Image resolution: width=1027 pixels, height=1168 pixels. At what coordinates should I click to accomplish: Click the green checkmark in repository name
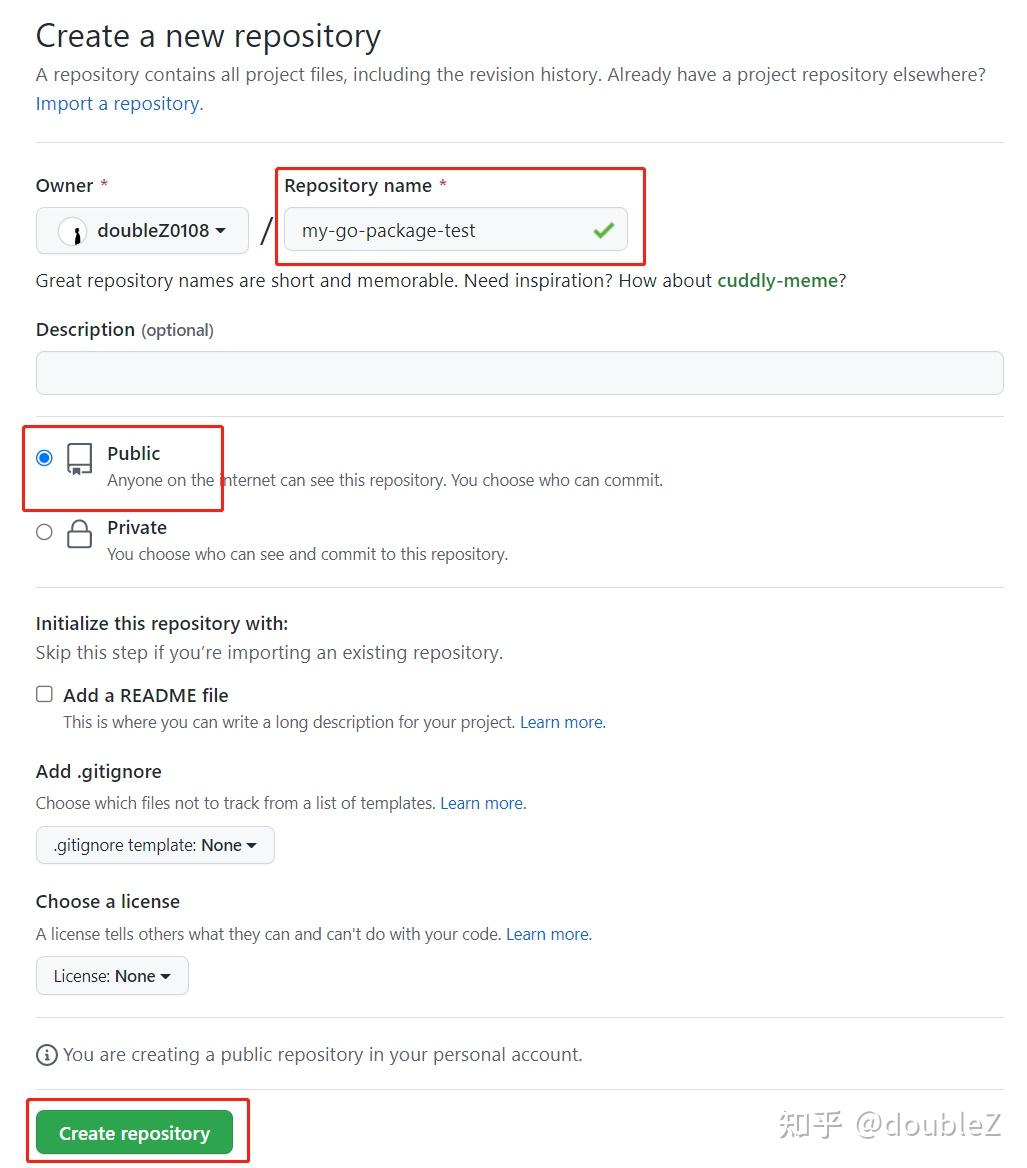(x=603, y=231)
